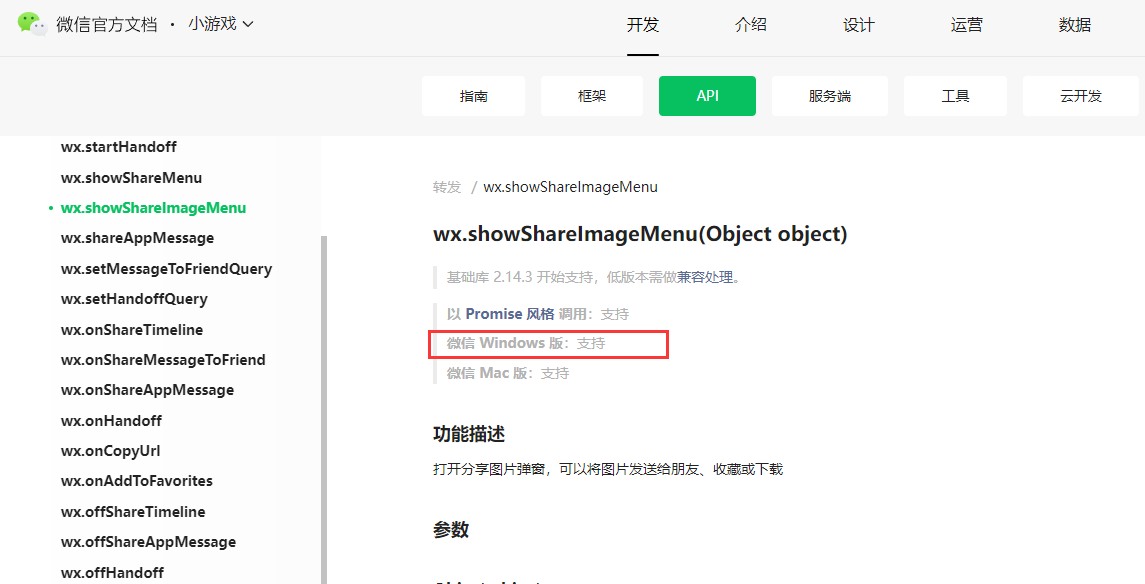Image resolution: width=1145 pixels, height=584 pixels.
Task: Expand the 小游戏 dropdown
Action: 221,24
